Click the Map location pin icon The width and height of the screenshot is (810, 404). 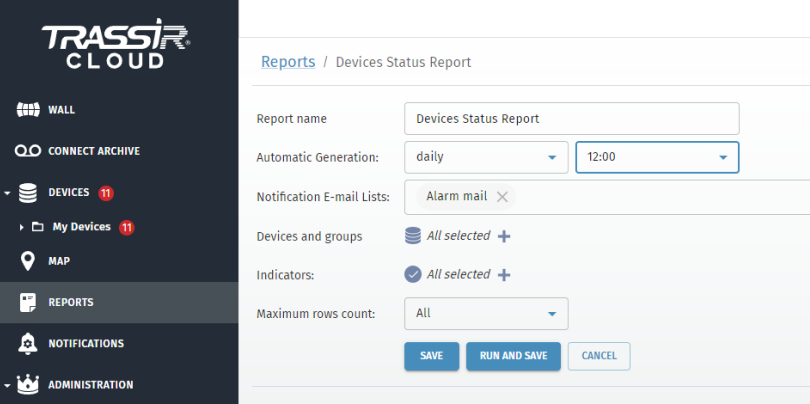28,261
